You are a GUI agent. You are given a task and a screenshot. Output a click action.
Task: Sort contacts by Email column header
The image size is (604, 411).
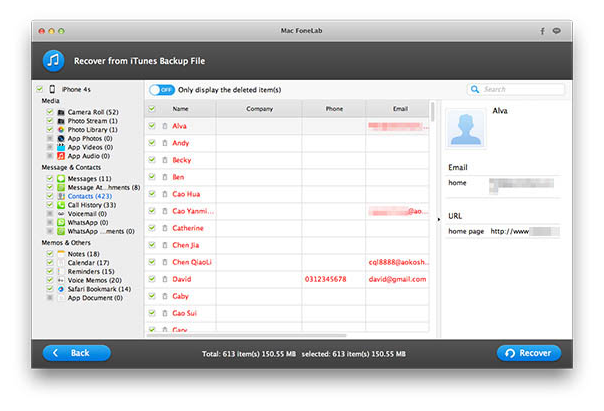pyautogui.click(x=400, y=108)
